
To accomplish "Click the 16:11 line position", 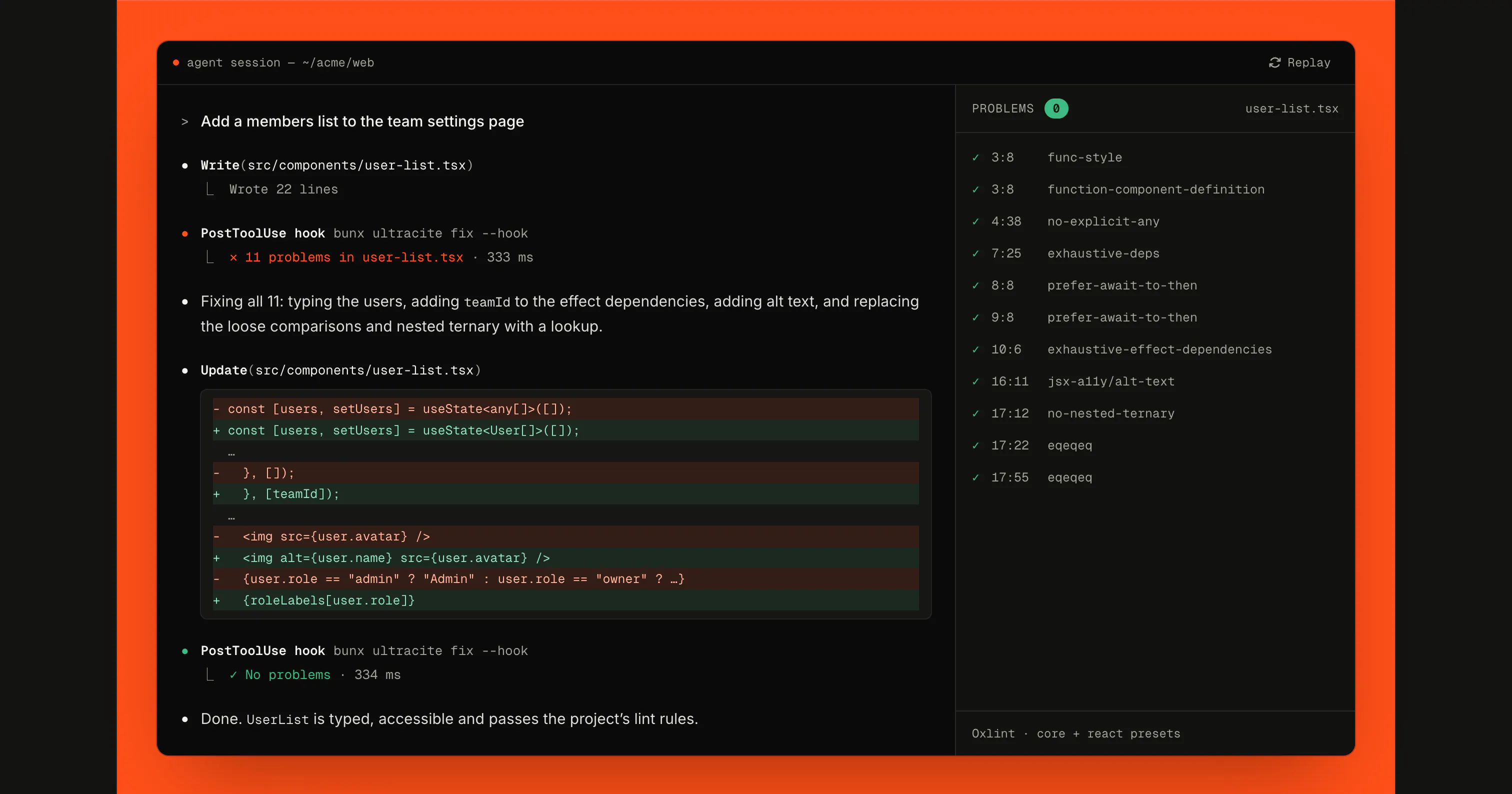I will click(1009, 381).
